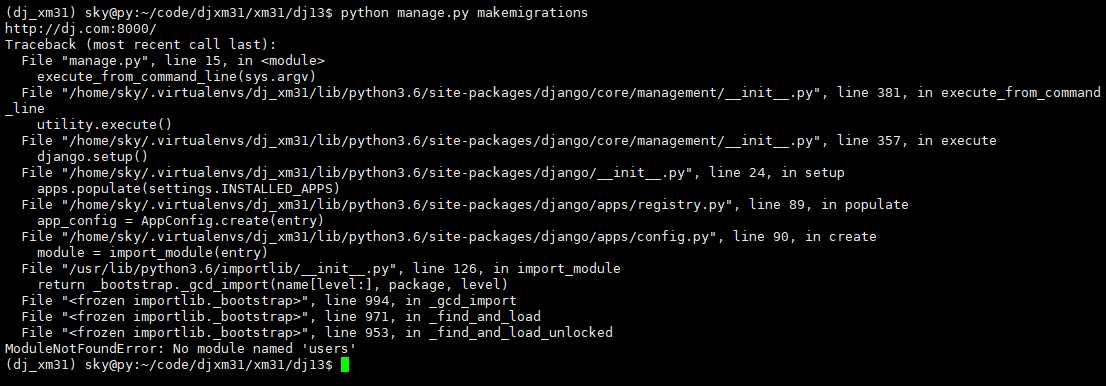This screenshot has width=1106, height=386.
Task: Click the config.py line 90 file path
Action: 449,236
